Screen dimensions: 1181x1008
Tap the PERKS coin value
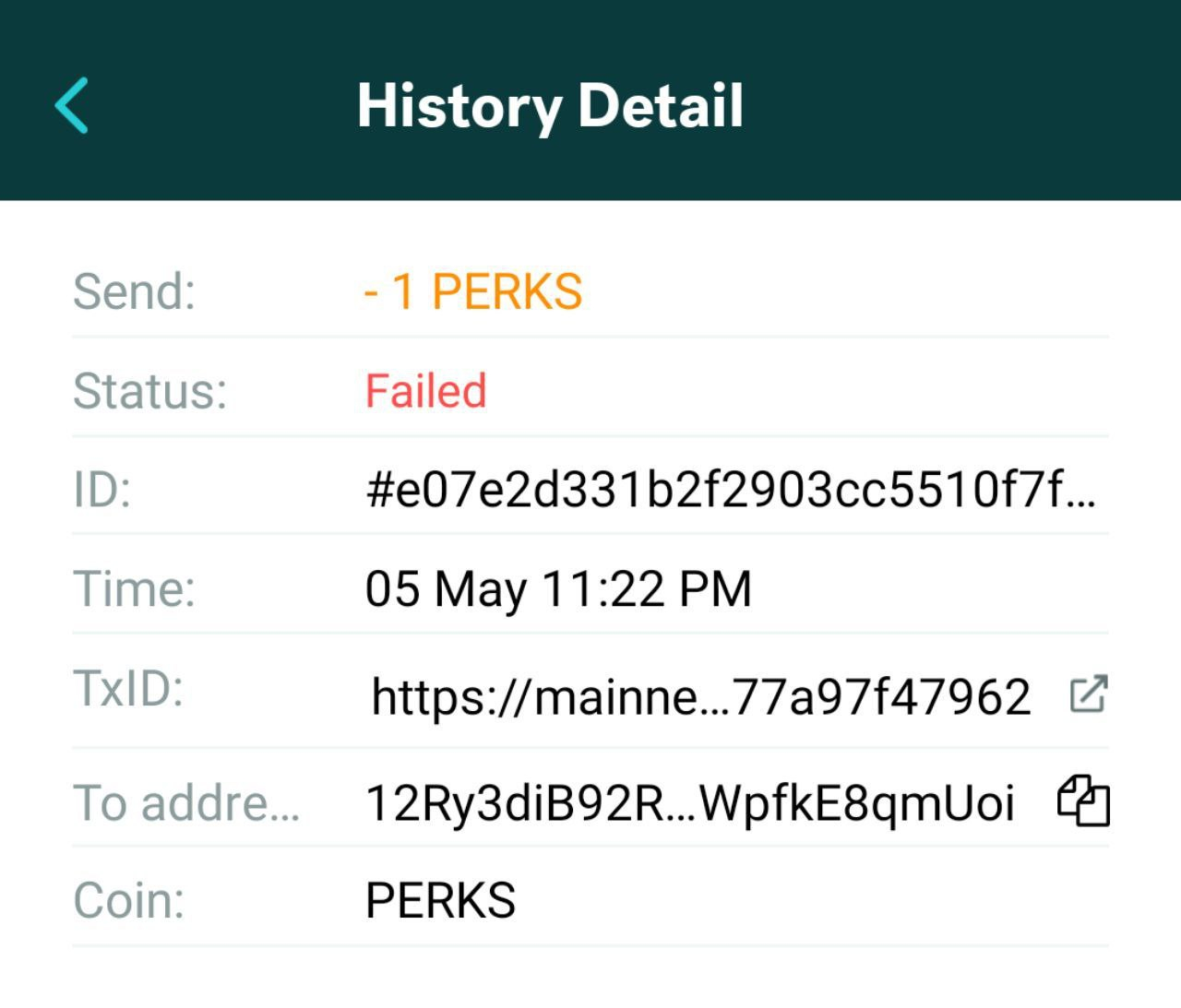(x=440, y=900)
